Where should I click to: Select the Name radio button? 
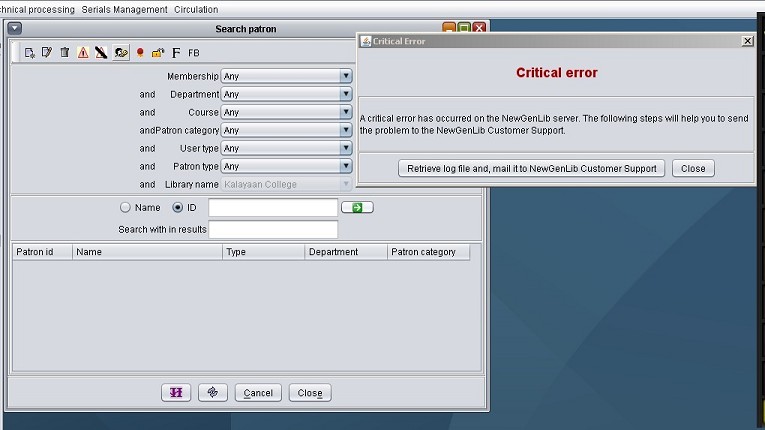126,208
